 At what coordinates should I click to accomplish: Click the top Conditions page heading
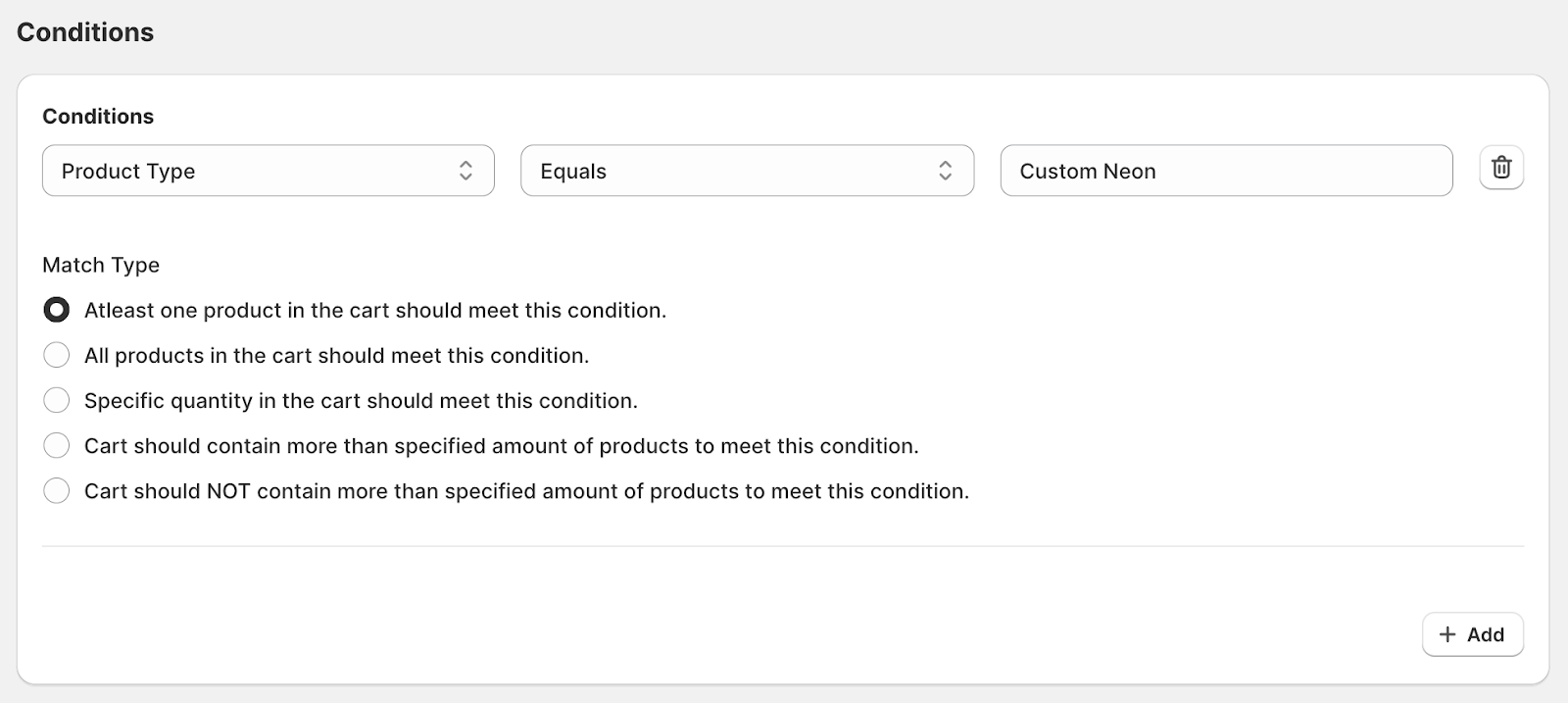[85, 32]
